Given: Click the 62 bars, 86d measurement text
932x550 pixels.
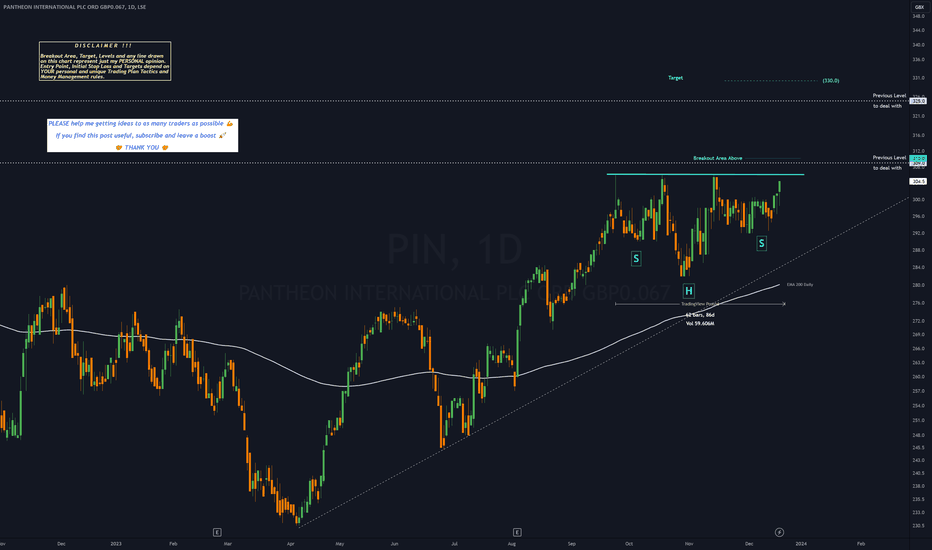Looking at the screenshot, I should point(700,315).
